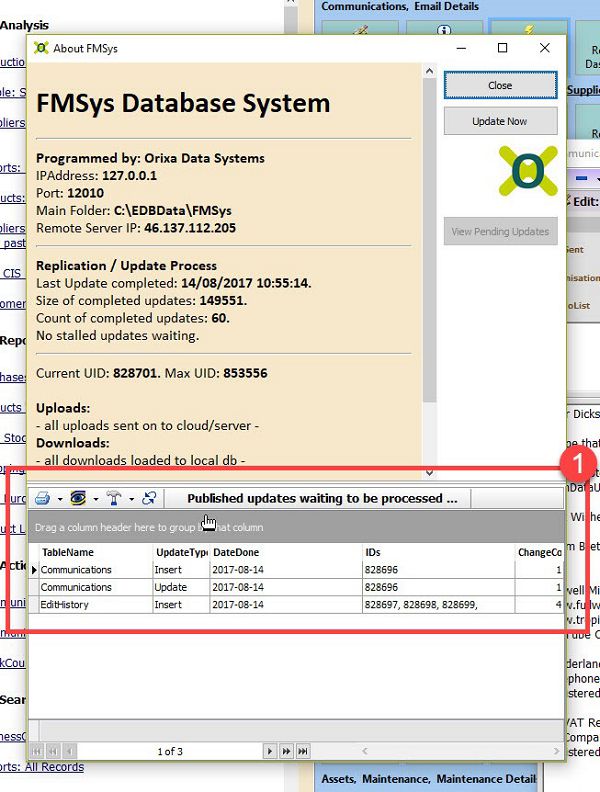This screenshot has width=600, height=792.
Task: Click the ChangeCo column header
Action: coord(539,552)
